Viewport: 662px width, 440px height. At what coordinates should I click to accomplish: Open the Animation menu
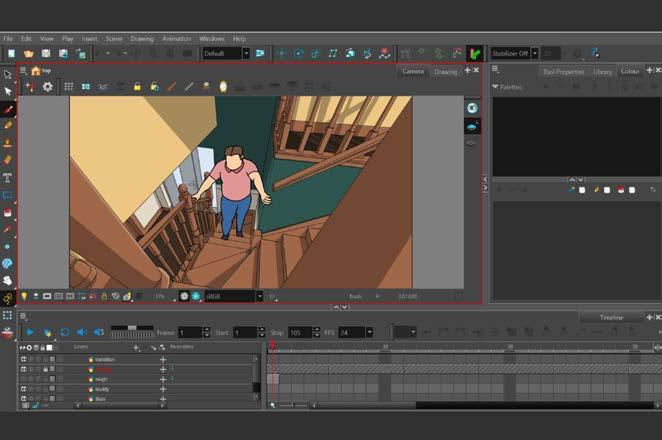(176, 39)
